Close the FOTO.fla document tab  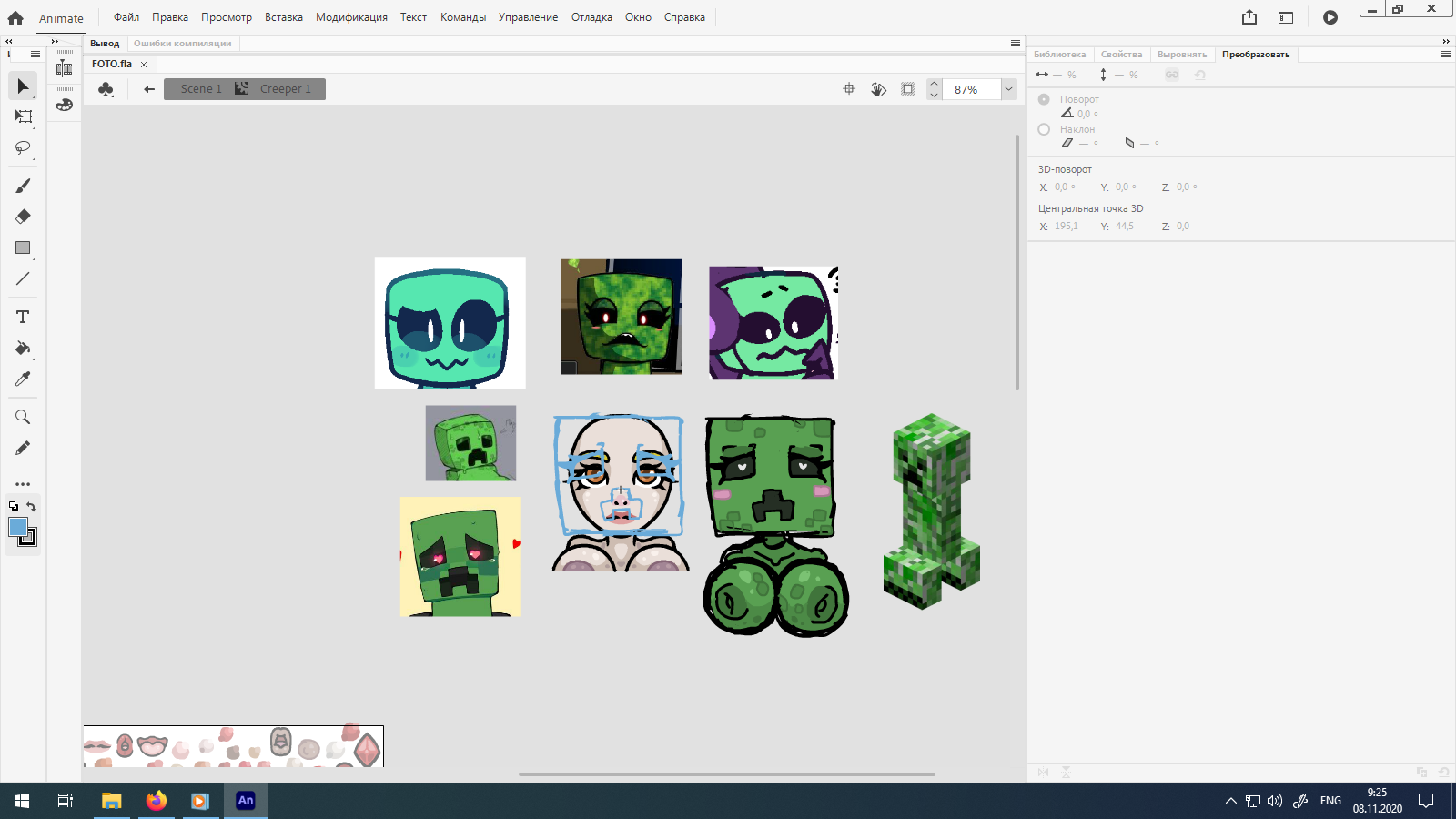tap(144, 65)
